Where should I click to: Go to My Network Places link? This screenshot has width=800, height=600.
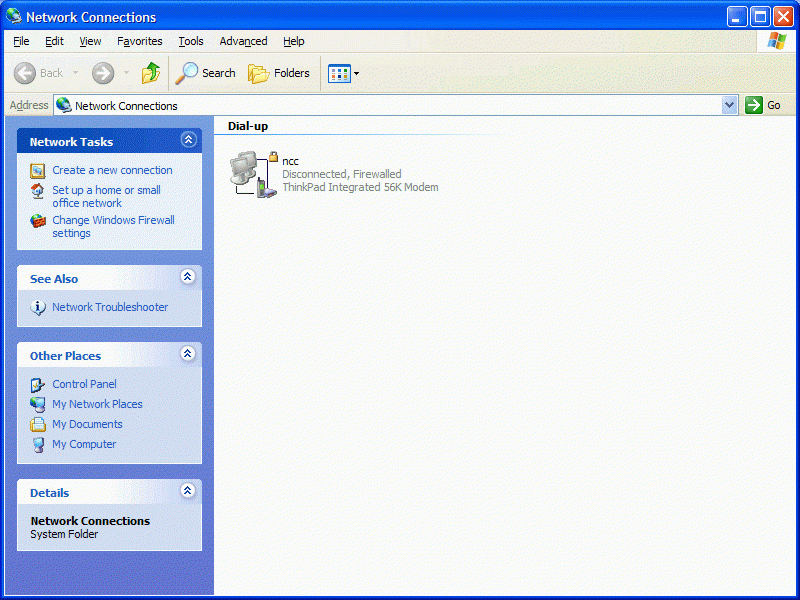[x=97, y=404]
